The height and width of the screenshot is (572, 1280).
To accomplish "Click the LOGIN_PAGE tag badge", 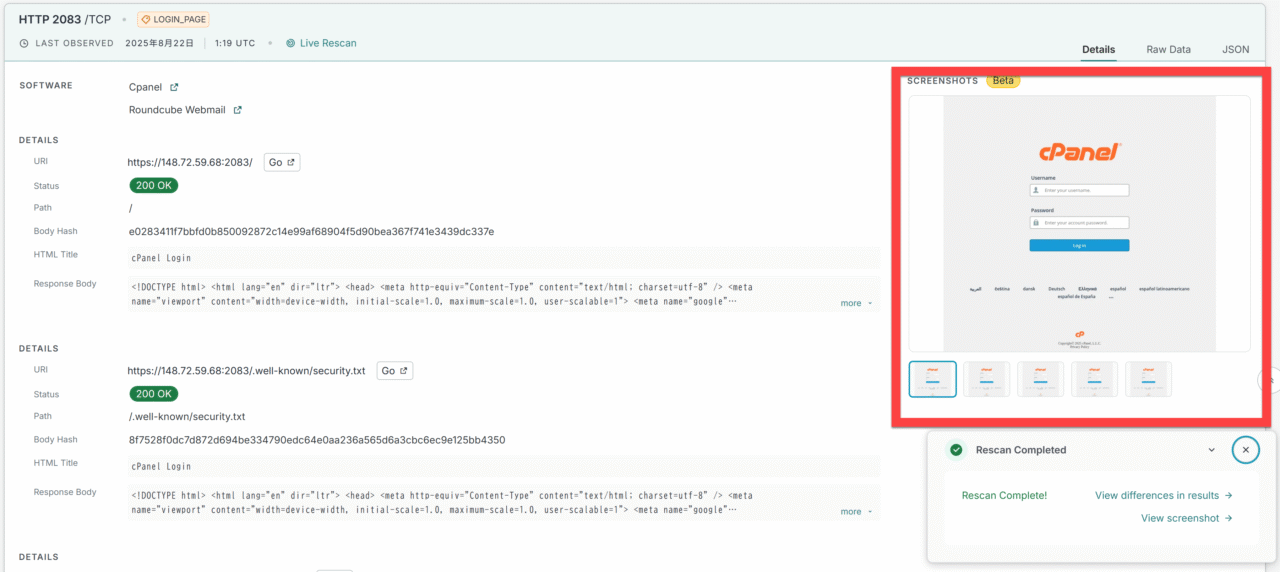I will pos(173,19).
